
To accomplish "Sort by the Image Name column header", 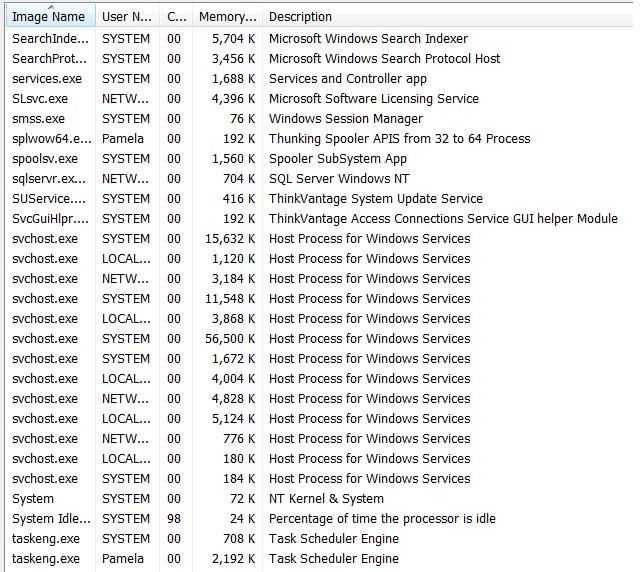I will tap(48, 17).
